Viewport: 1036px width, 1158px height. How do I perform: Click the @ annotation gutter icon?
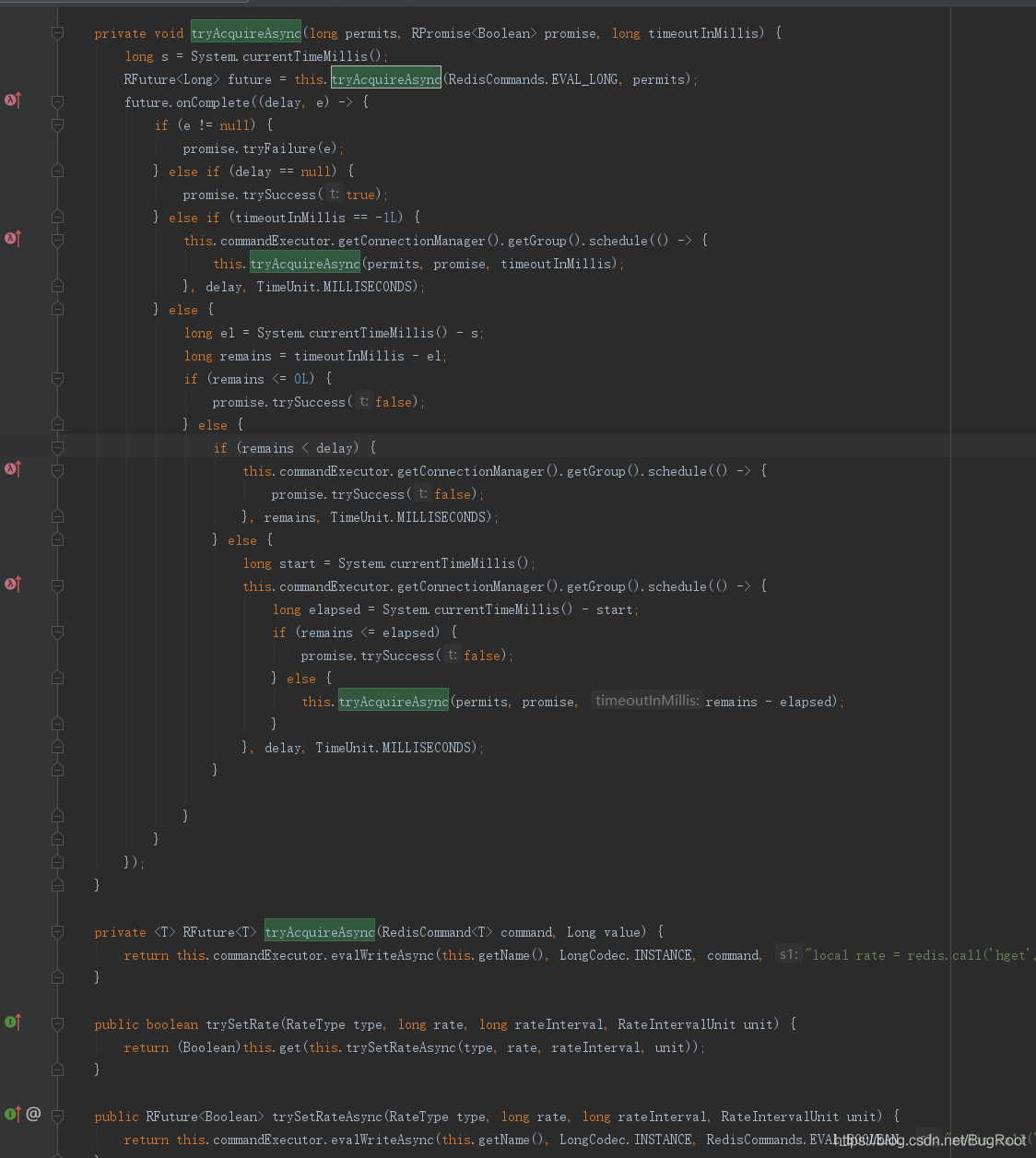[x=34, y=1114]
